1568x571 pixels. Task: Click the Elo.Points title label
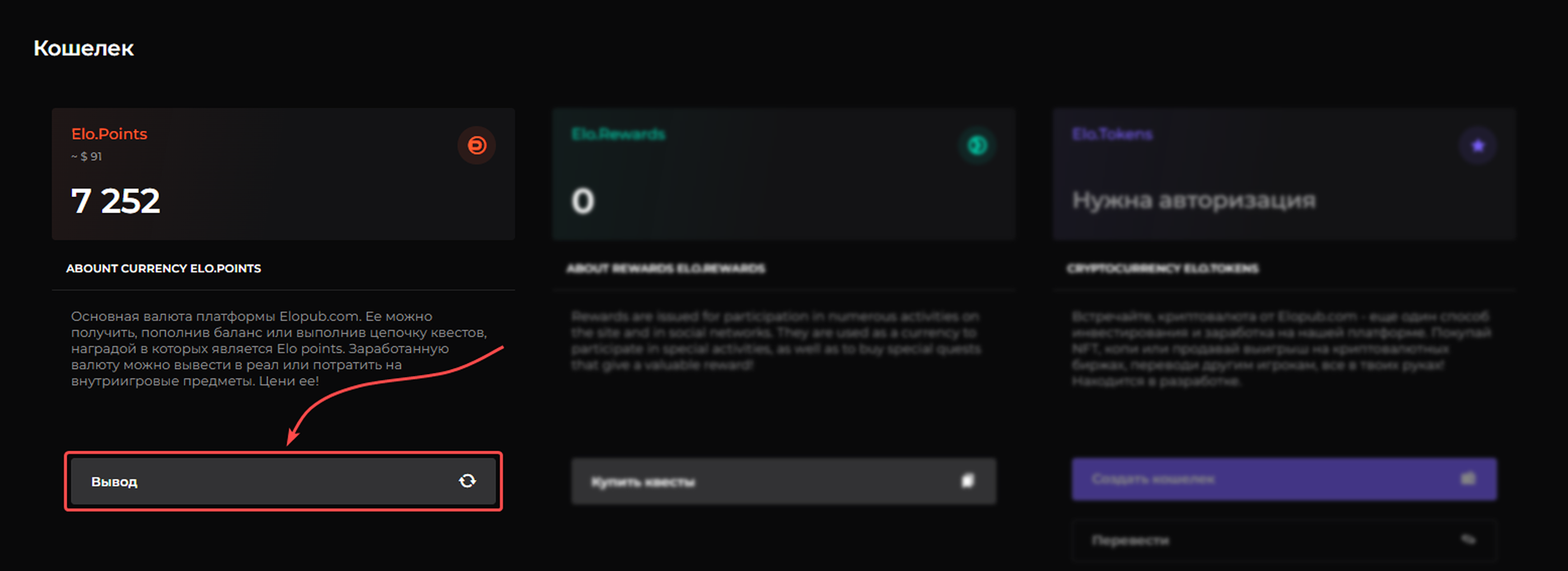coord(109,134)
